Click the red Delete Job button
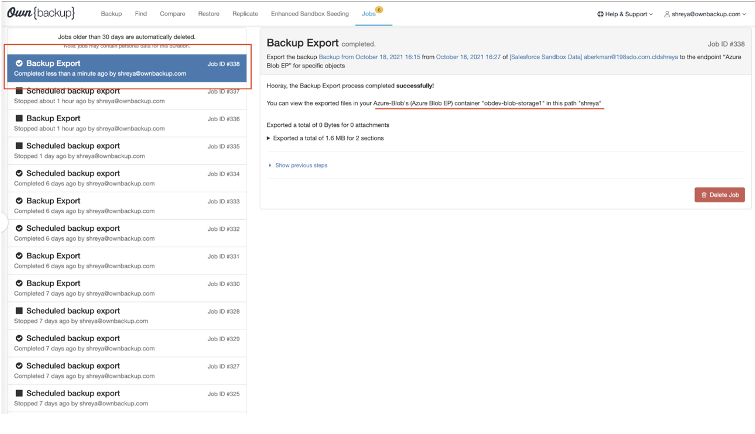Screen dimensions: 755x434 coord(719,195)
